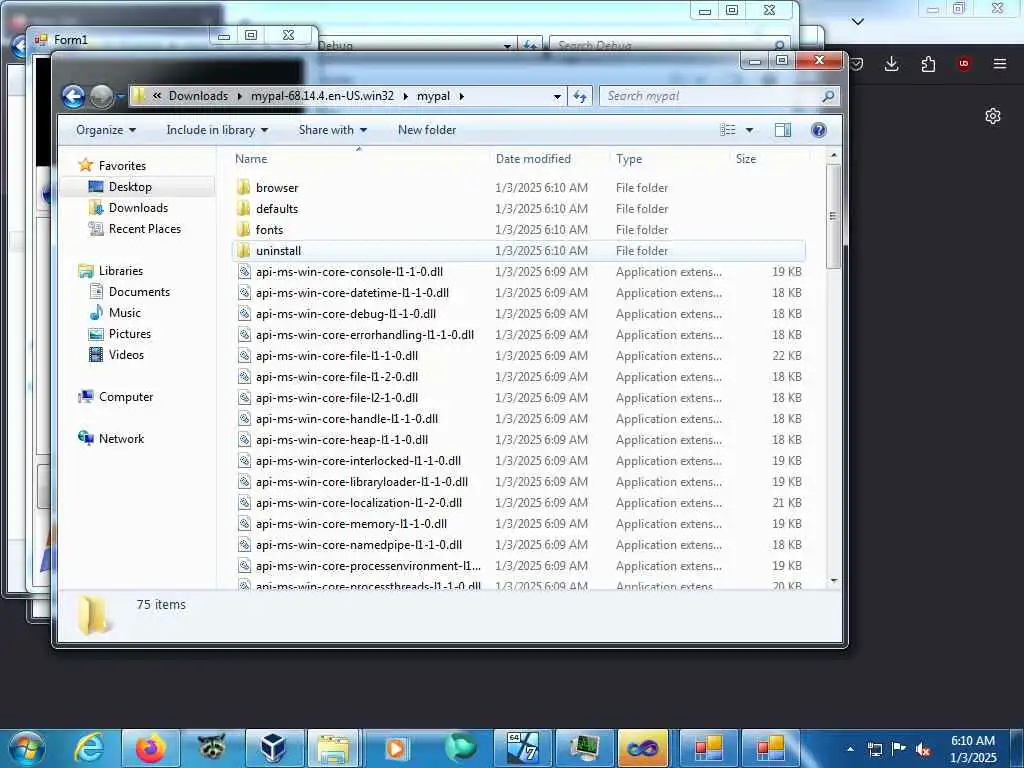The image size is (1024, 768).
Task: Select the uninstall folder icon
Action: [x=244, y=251]
